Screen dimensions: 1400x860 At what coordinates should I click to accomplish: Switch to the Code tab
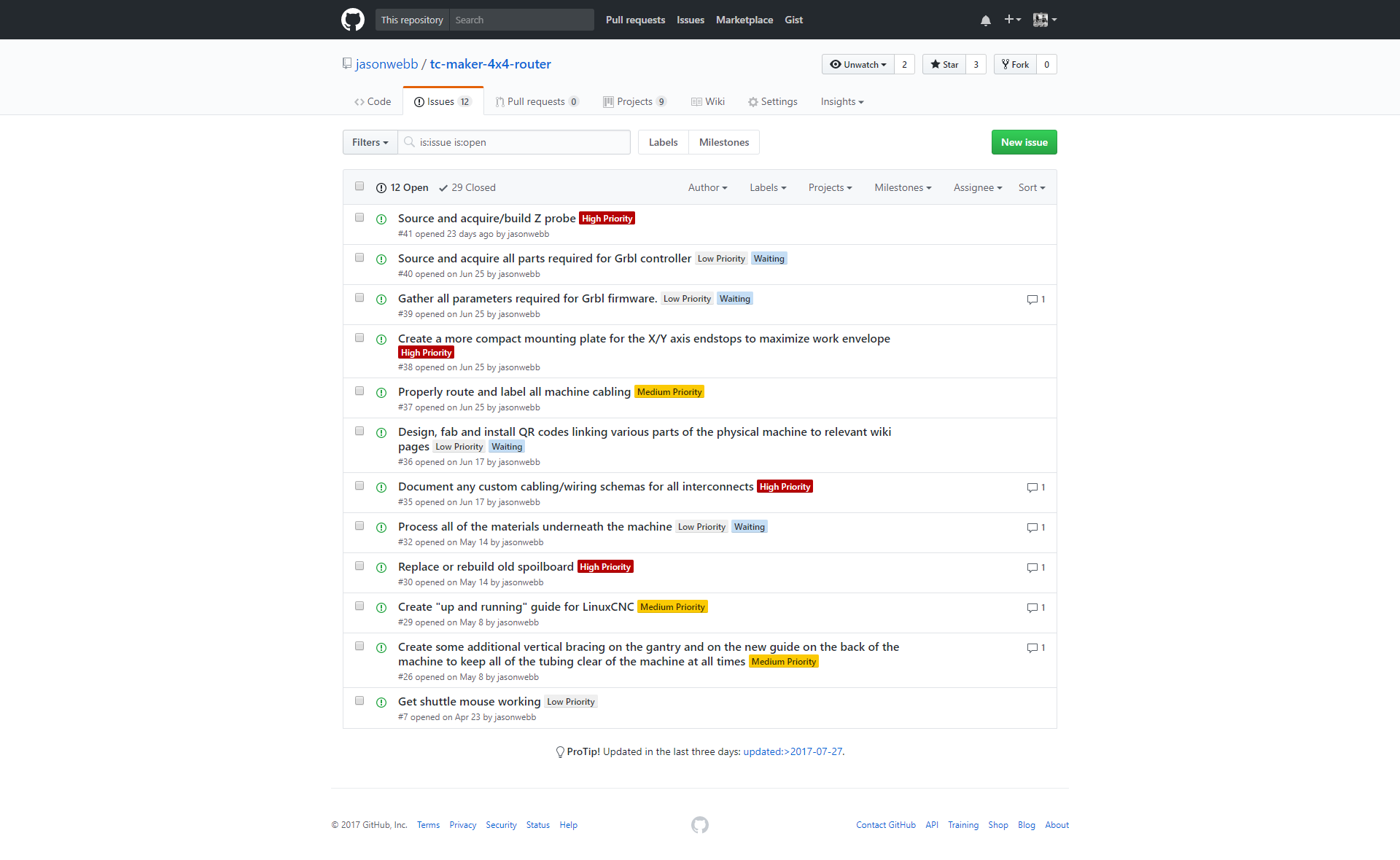[373, 101]
